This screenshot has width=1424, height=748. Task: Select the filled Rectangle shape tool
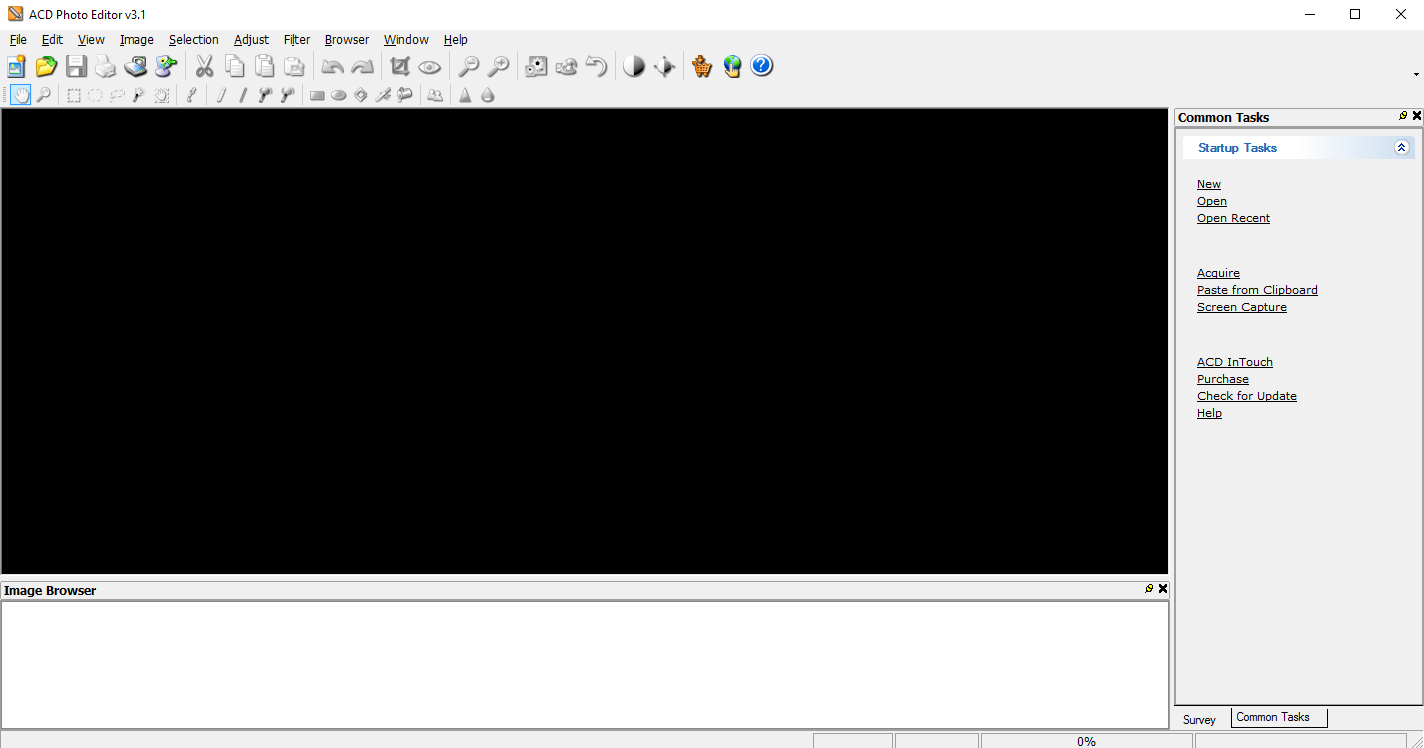317,95
